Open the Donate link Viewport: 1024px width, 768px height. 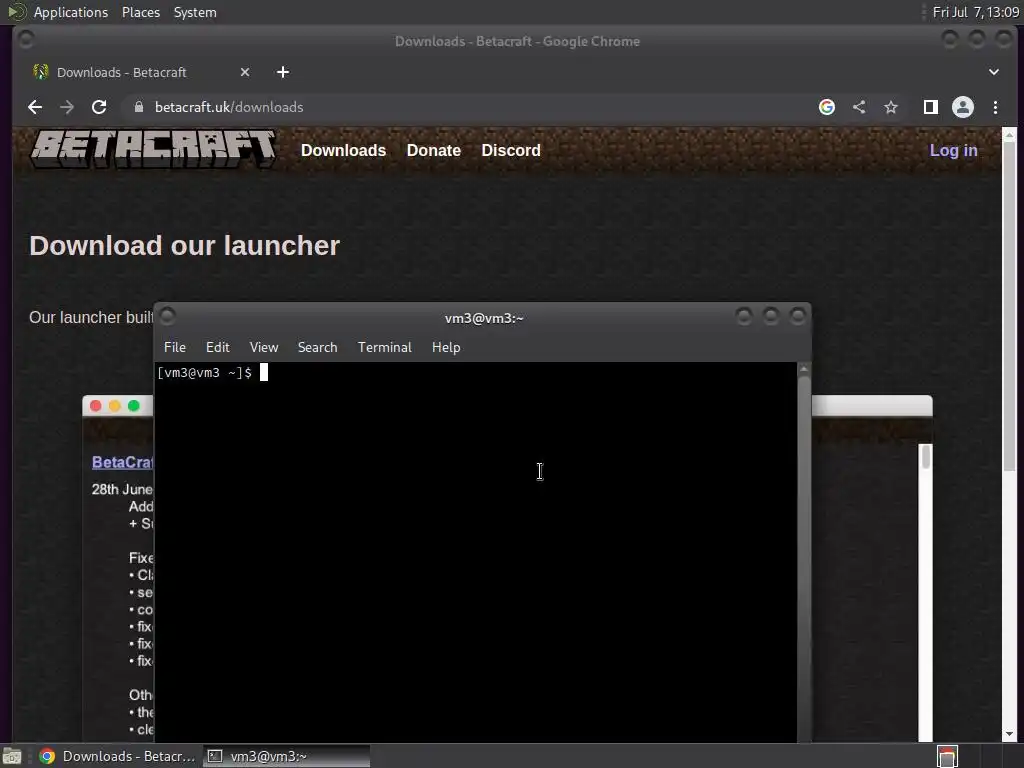click(434, 150)
